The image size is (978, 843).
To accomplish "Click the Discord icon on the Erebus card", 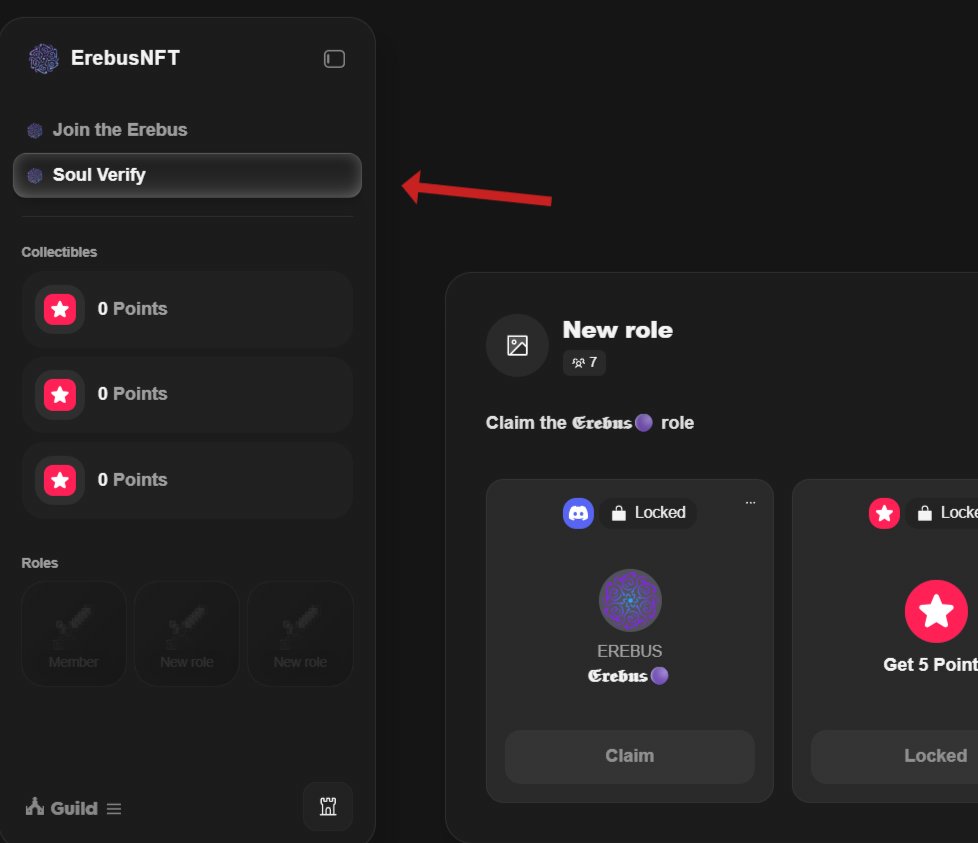I will pyautogui.click(x=578, y=513).
